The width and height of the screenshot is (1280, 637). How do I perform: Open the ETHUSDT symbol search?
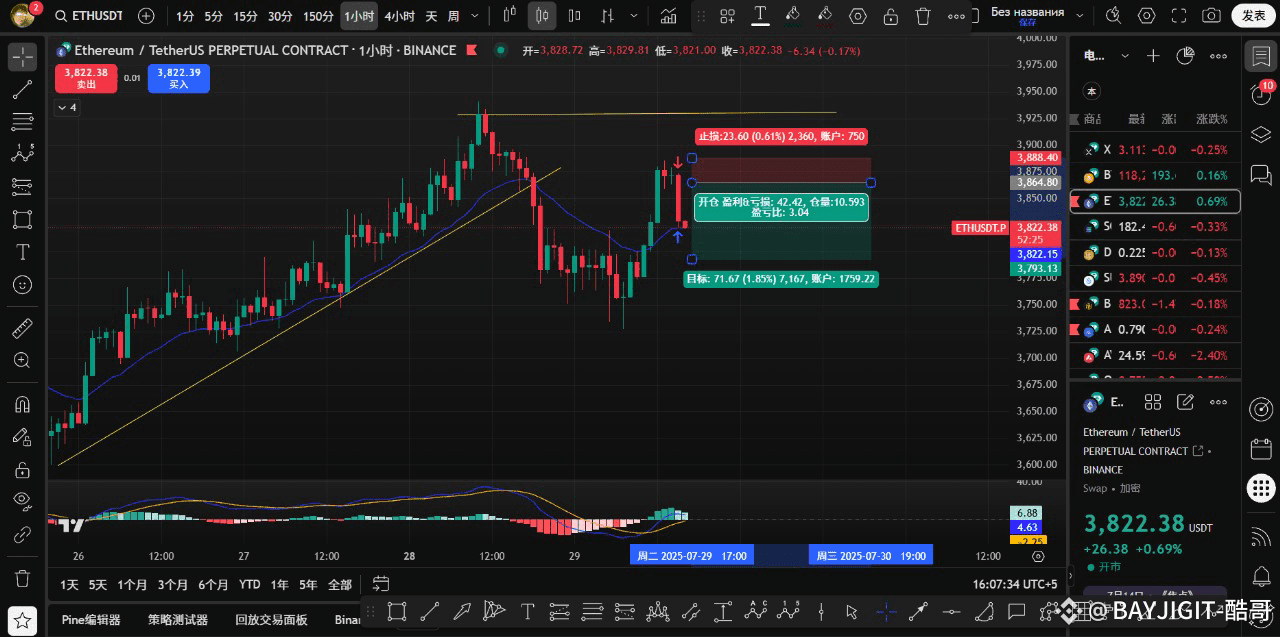click(90, 16)
